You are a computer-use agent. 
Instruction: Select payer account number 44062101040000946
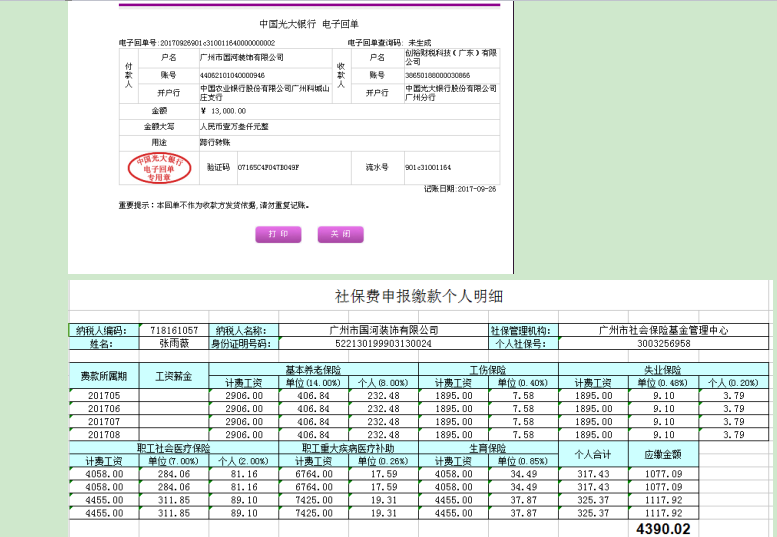click(x=232, y=75)
